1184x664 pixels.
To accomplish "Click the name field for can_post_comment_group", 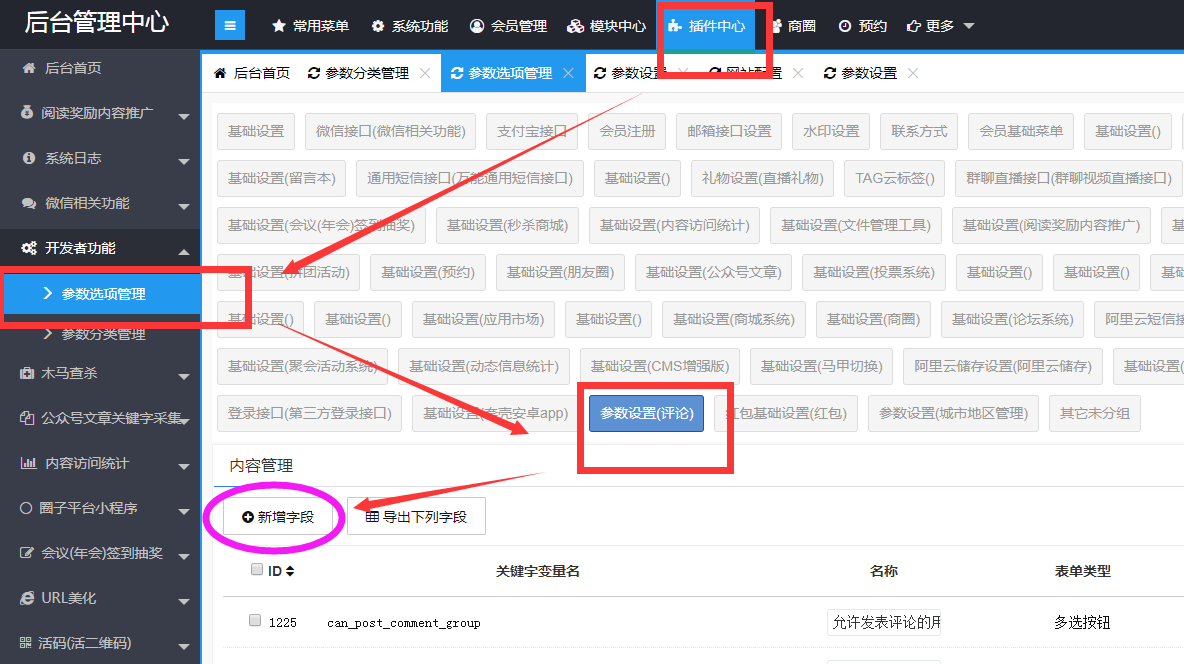I will coord(884,622).
